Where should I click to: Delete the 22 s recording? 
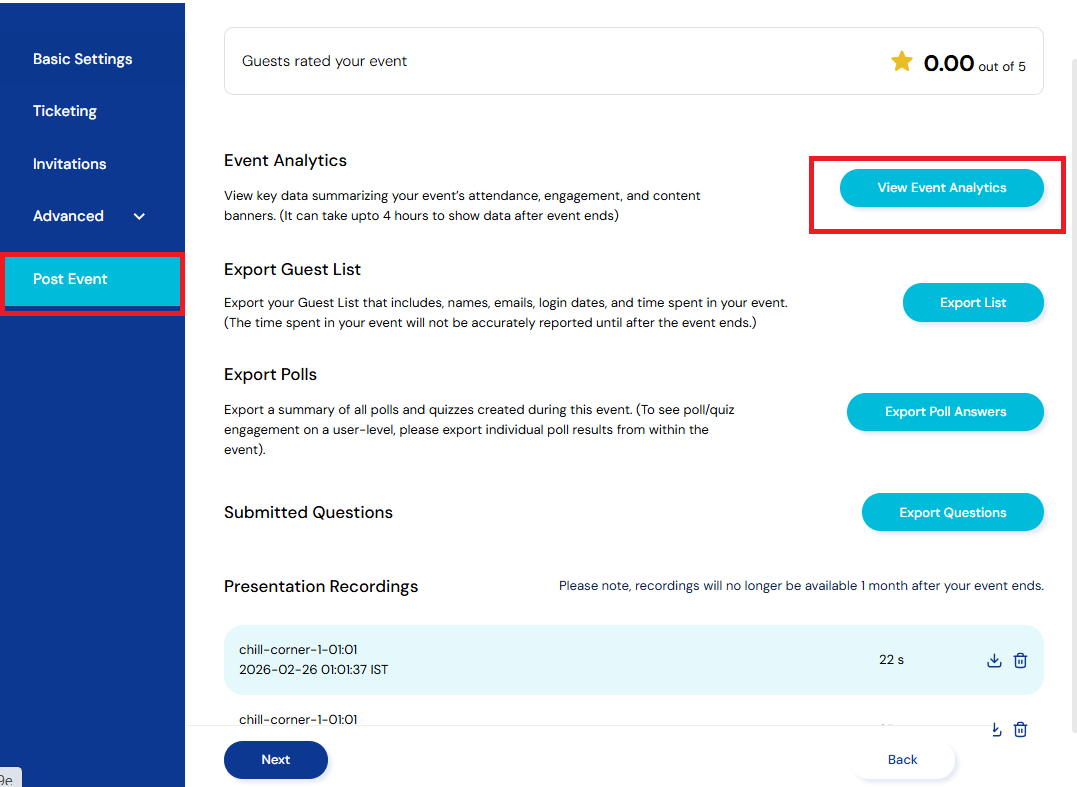1020,660
